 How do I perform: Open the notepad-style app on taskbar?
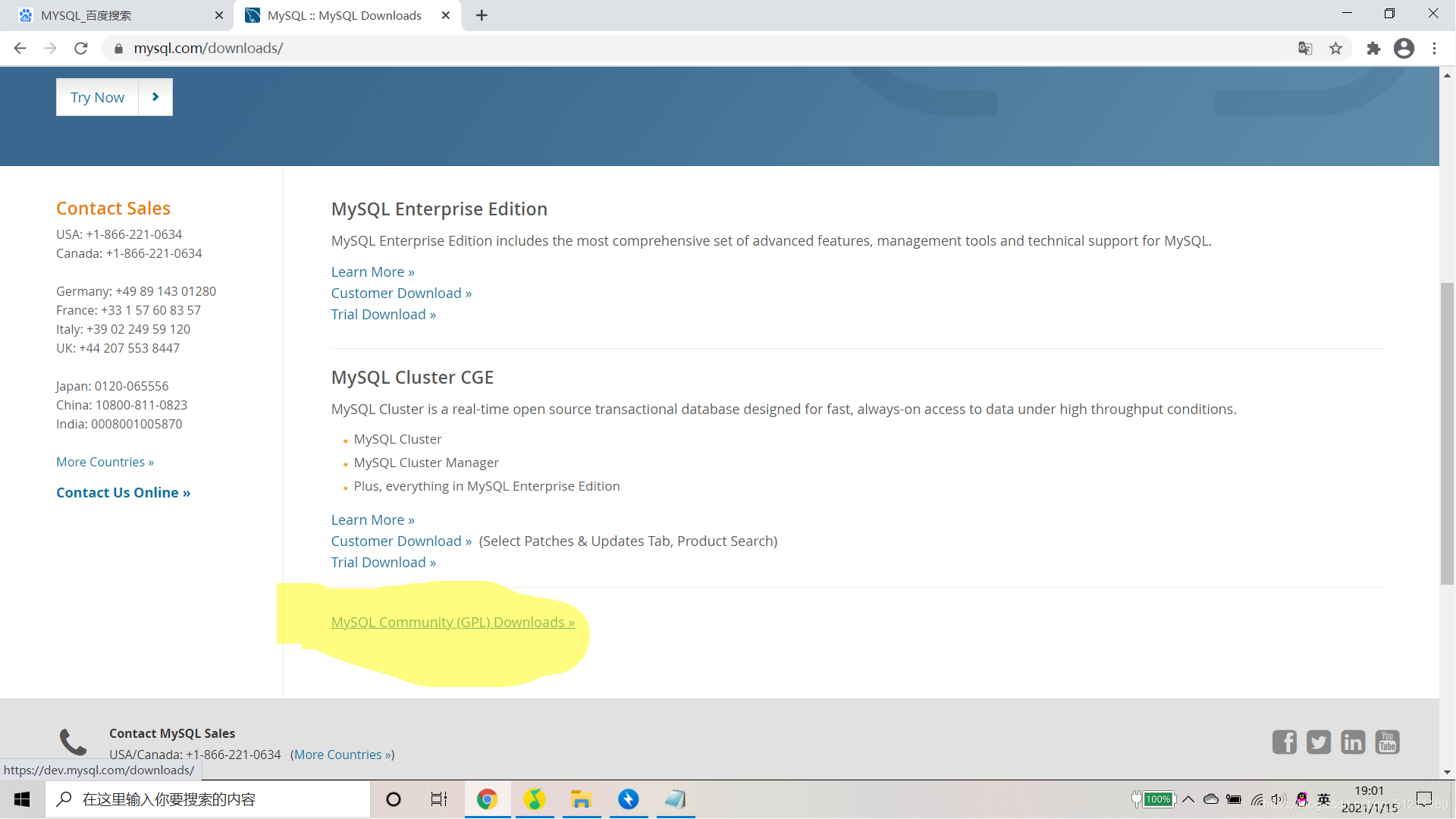coord(675,799)
